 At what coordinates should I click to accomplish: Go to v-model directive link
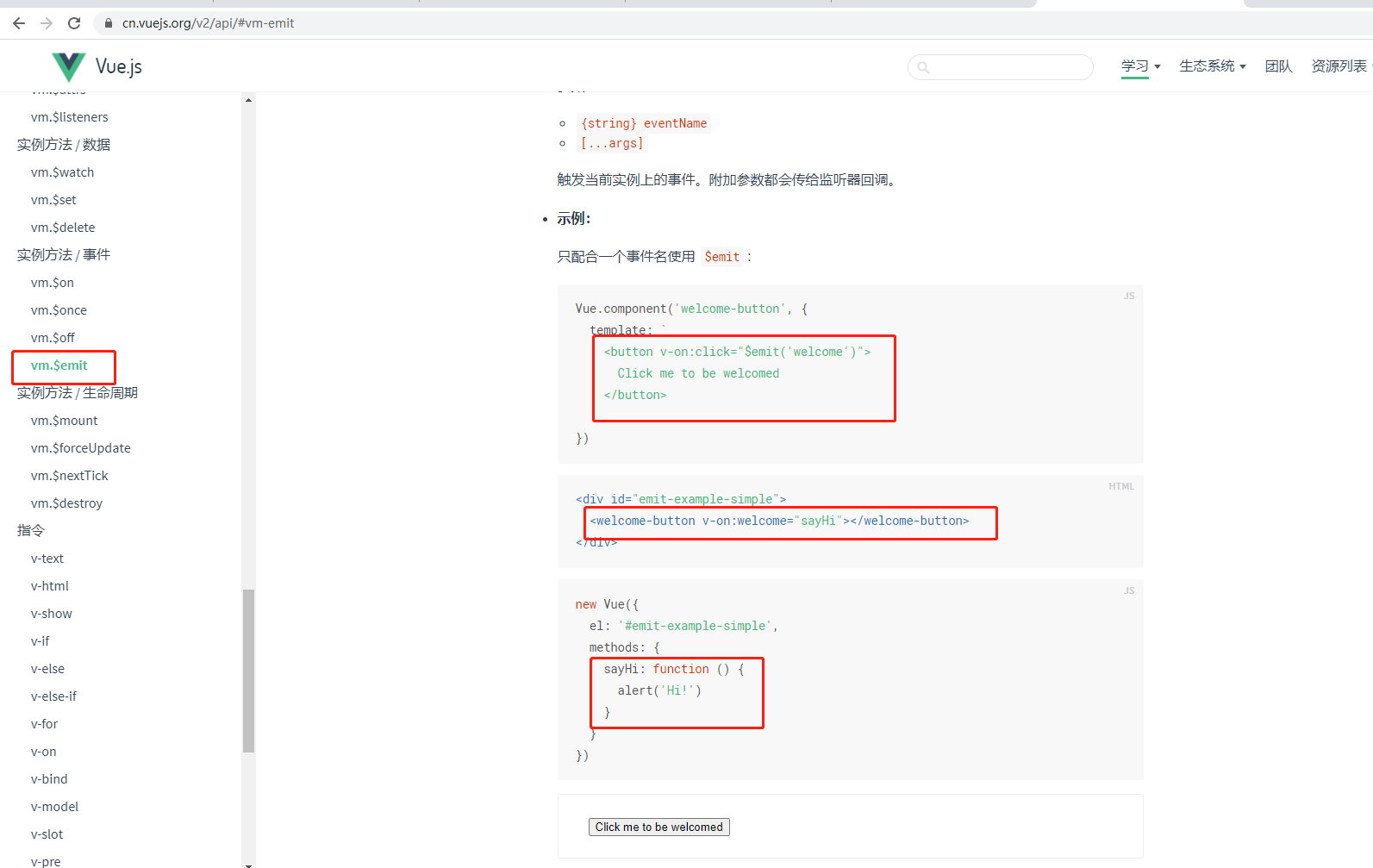[x=54, y=807]
